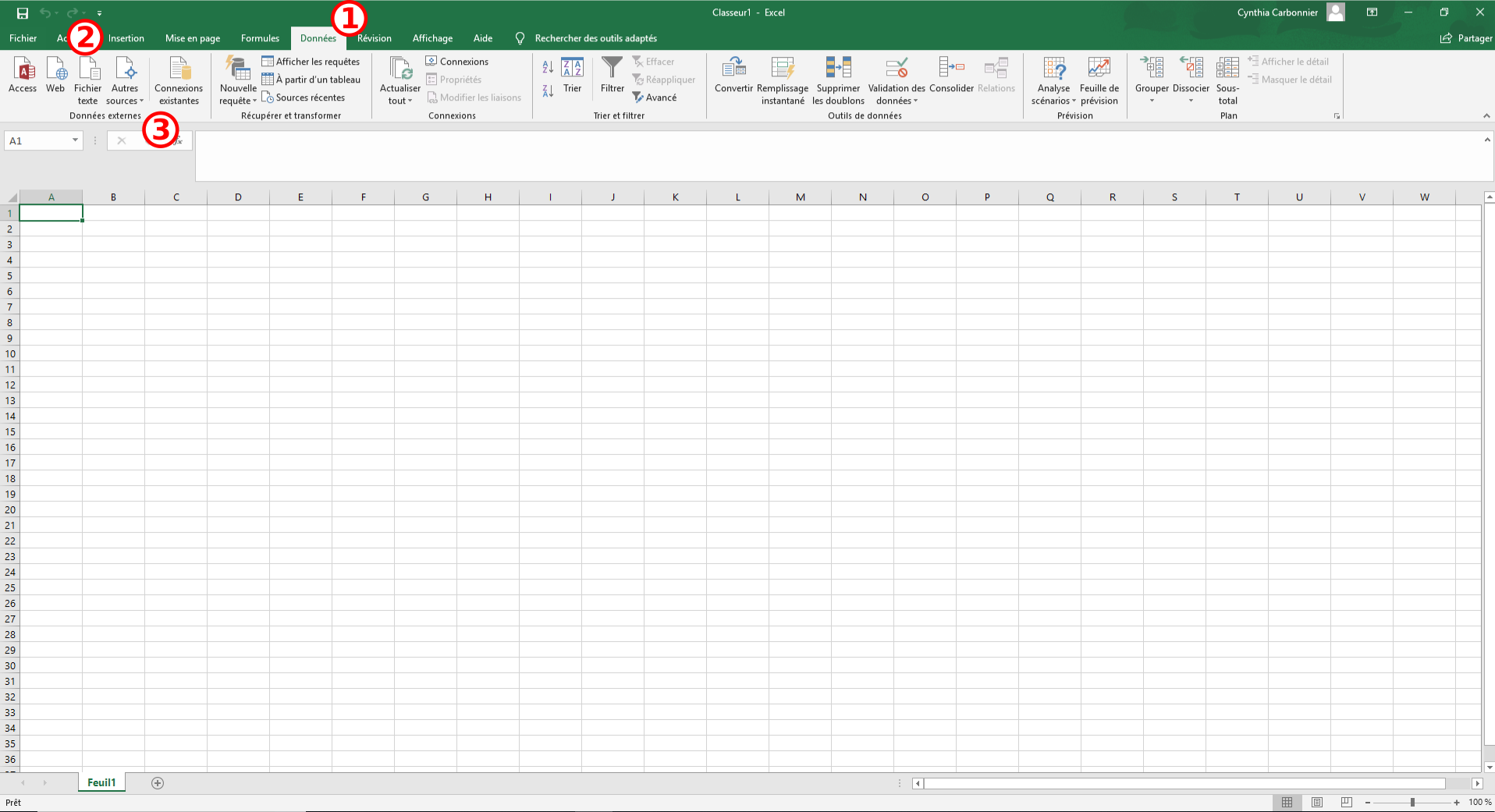This screenshot has height=812, width=1495.
Task: Open the Aide tab
Action: tap(483, 38)
